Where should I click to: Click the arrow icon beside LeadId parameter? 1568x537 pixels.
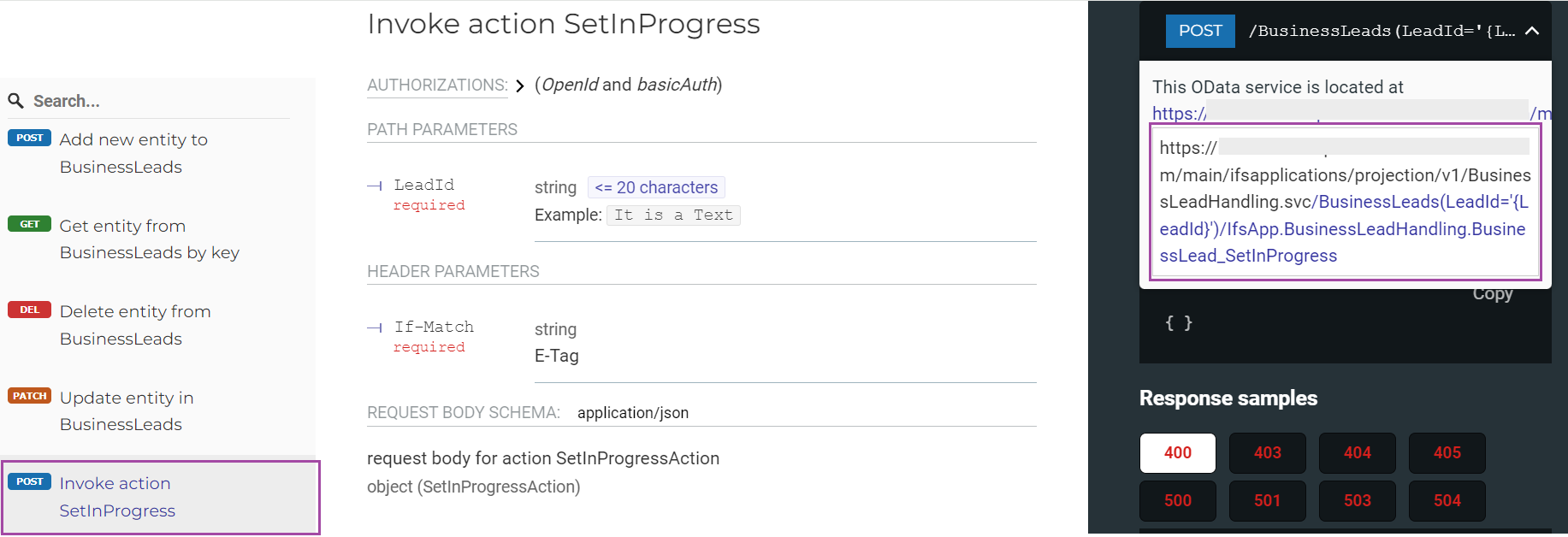374,185
